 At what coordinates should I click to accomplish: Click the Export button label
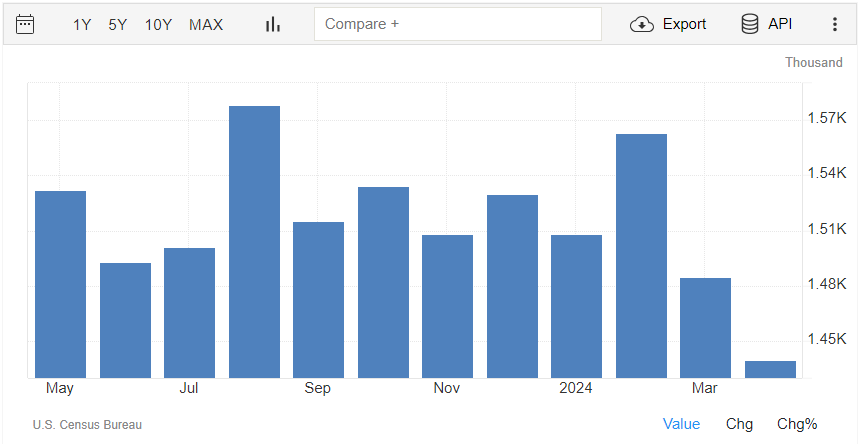tap(684, 24)
